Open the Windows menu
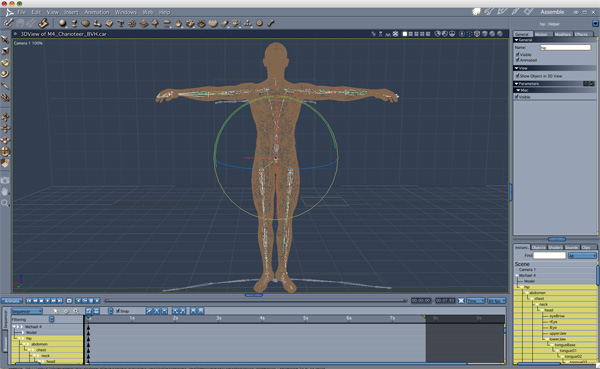600x369 pixels. pyautogui.click(x=126, y=12)
